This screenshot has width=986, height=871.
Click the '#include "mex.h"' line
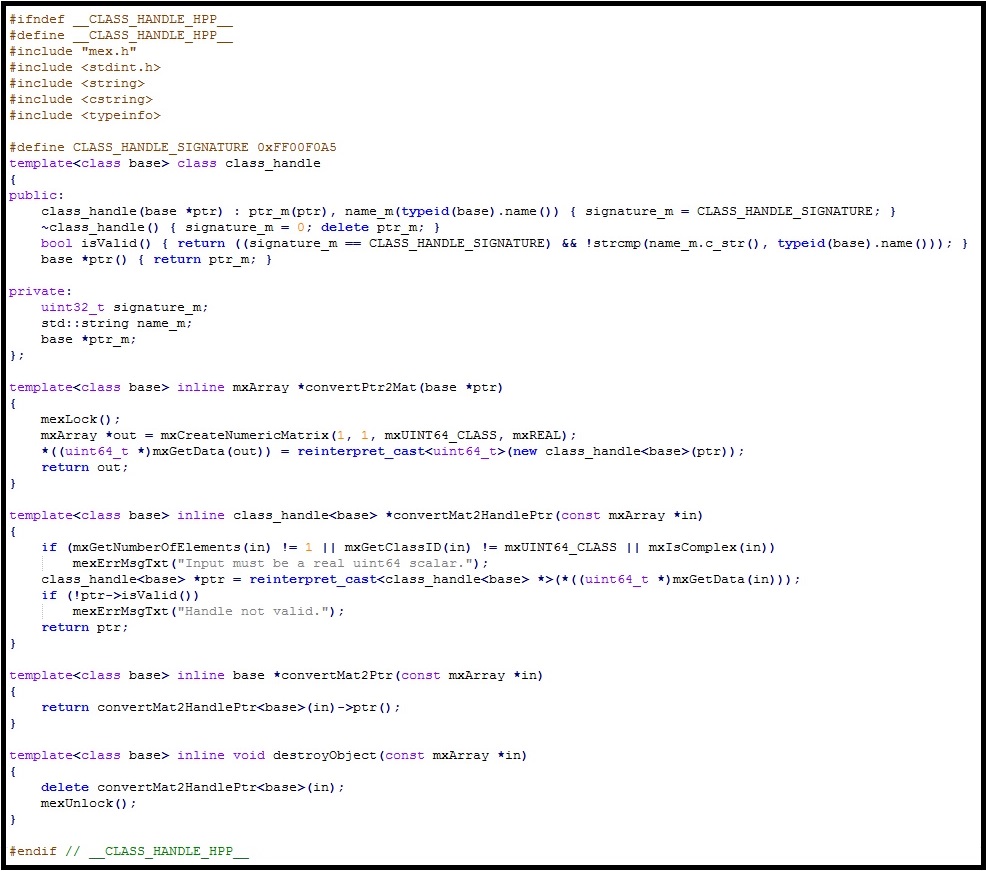pos(73,52)
